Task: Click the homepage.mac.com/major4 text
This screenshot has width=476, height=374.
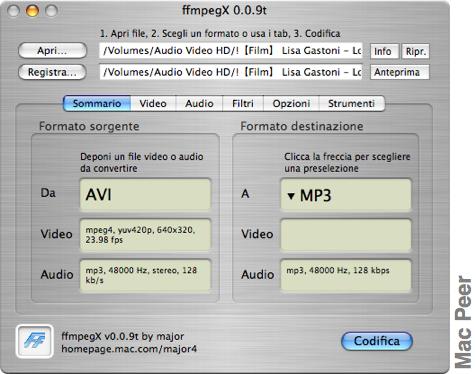Action: [x=129, y=349]
